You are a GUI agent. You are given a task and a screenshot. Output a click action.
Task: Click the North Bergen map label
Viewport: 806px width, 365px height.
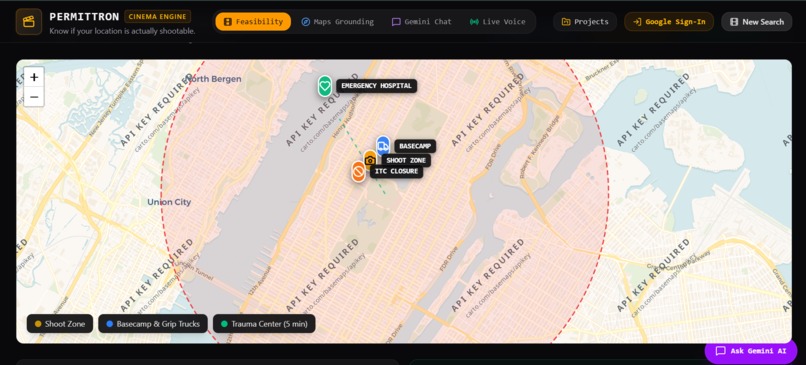pyautogui.click(x=213, y=79)
